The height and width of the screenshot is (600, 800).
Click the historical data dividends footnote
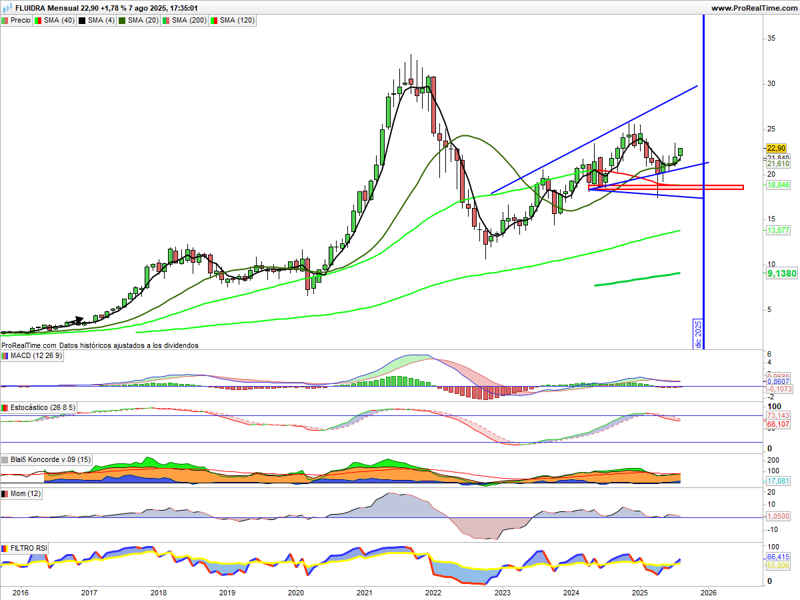[100, 345]
